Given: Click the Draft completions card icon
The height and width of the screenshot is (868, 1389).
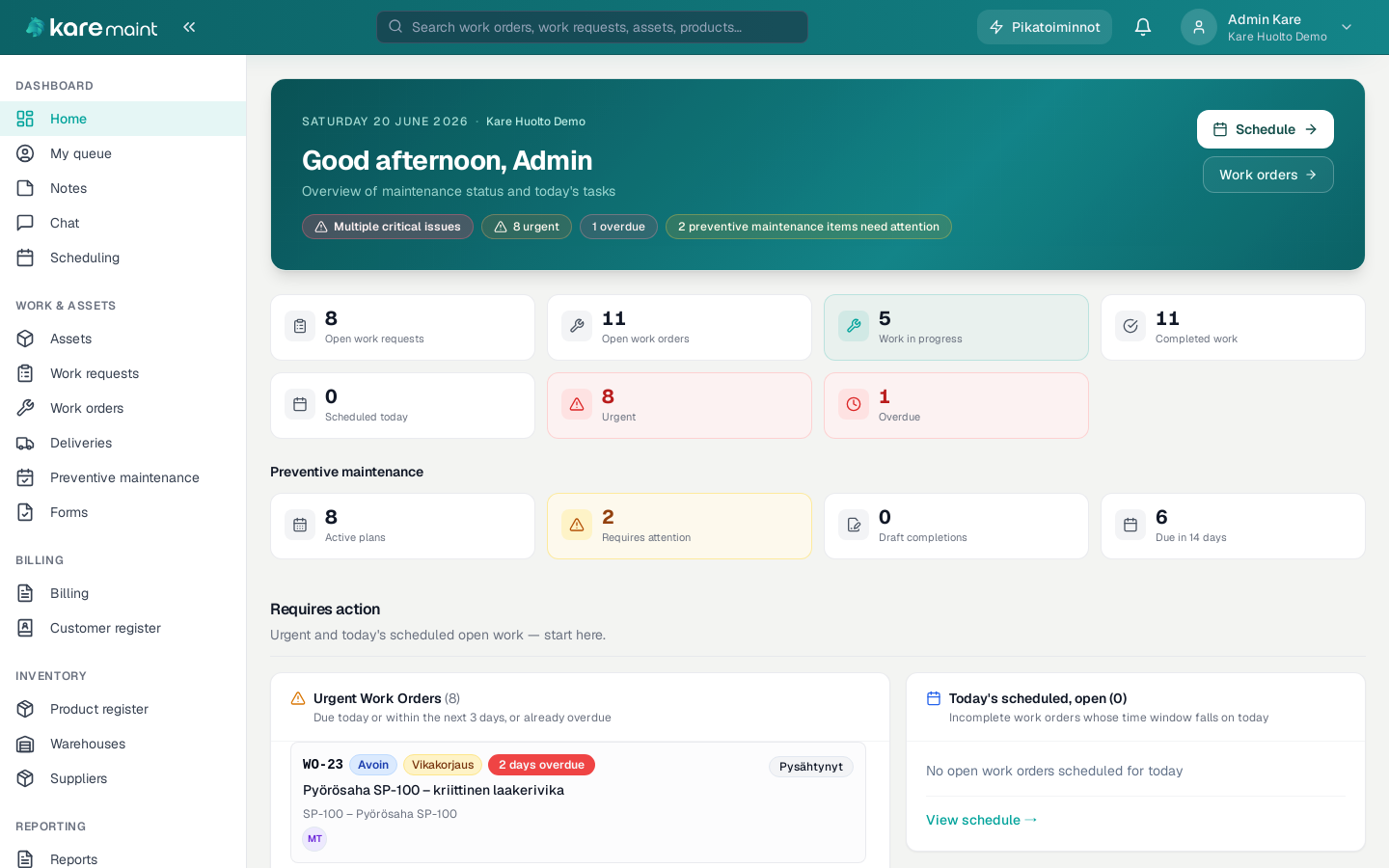Looking at the screenshot, I should (854, 525).
